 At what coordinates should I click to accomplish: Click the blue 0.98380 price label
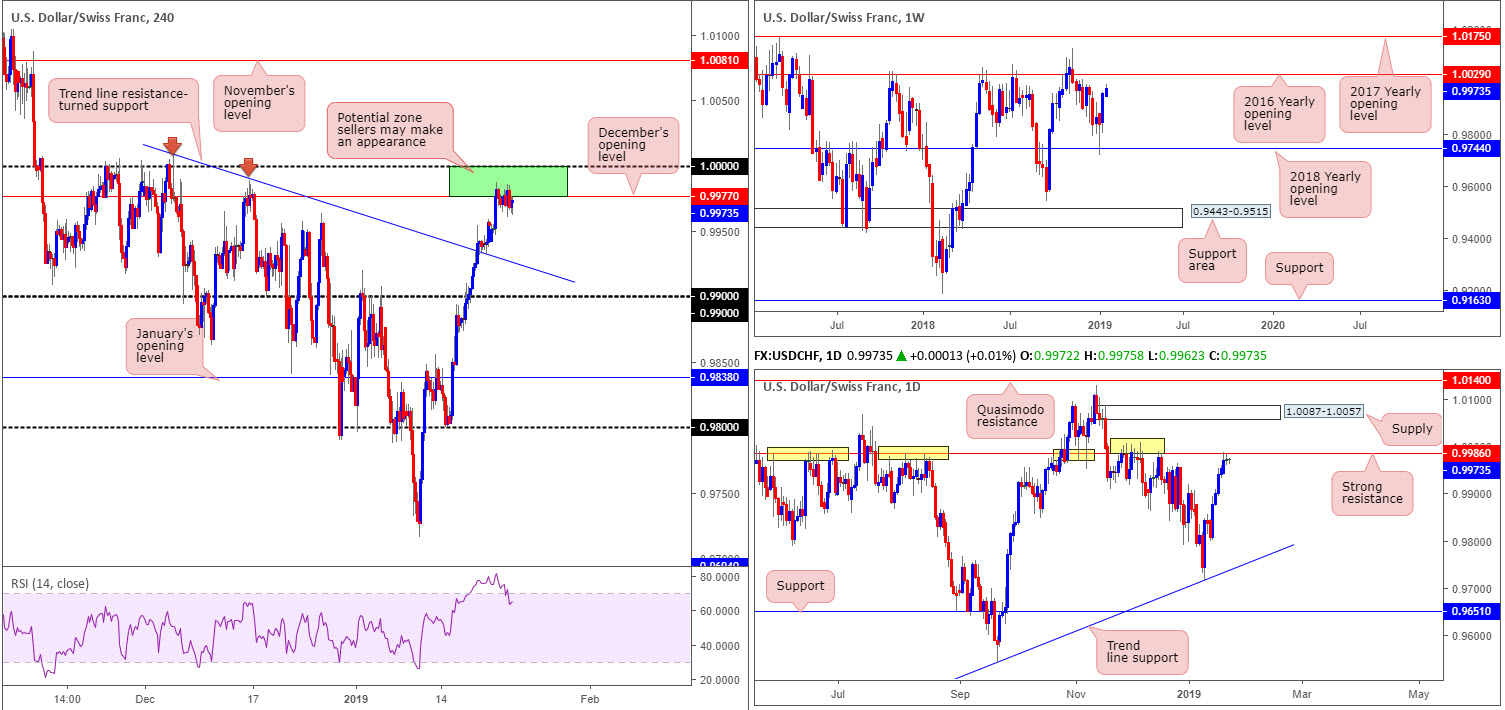pos(718,378)
